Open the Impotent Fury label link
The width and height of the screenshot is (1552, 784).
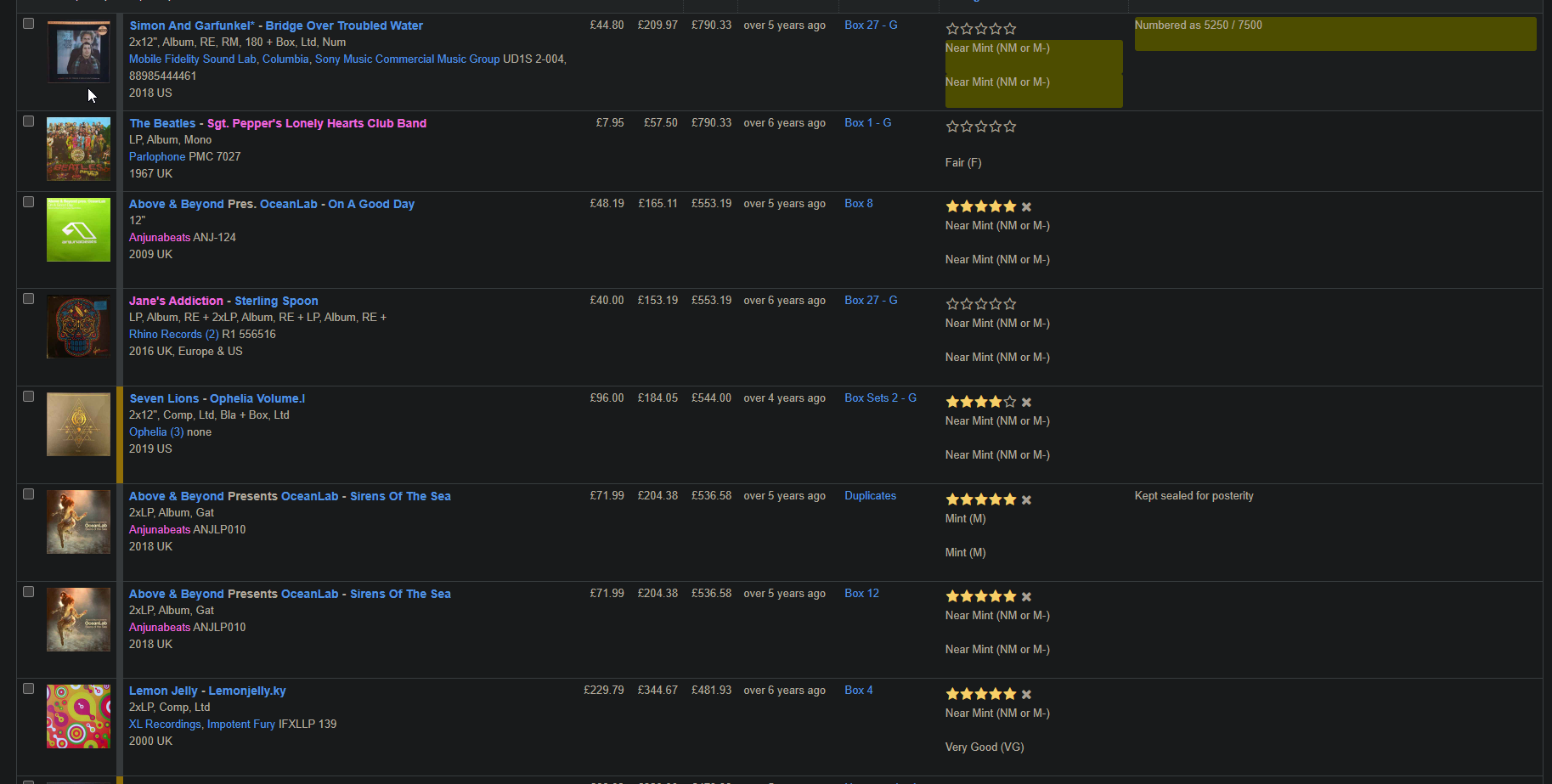point(241,725)
